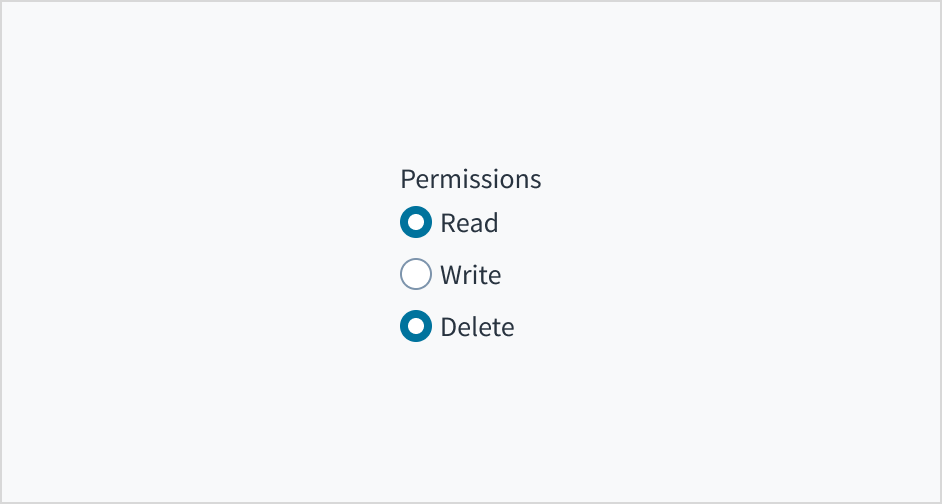The image size is (942, 504).
Task: Pick the first Permissions option
Action: pyautogui.click(x=416, y=223)
